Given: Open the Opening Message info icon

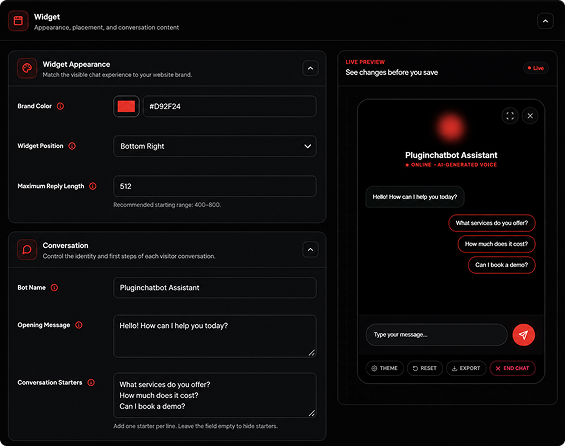Looking at the screenshot, I should (x=79, y=325).
